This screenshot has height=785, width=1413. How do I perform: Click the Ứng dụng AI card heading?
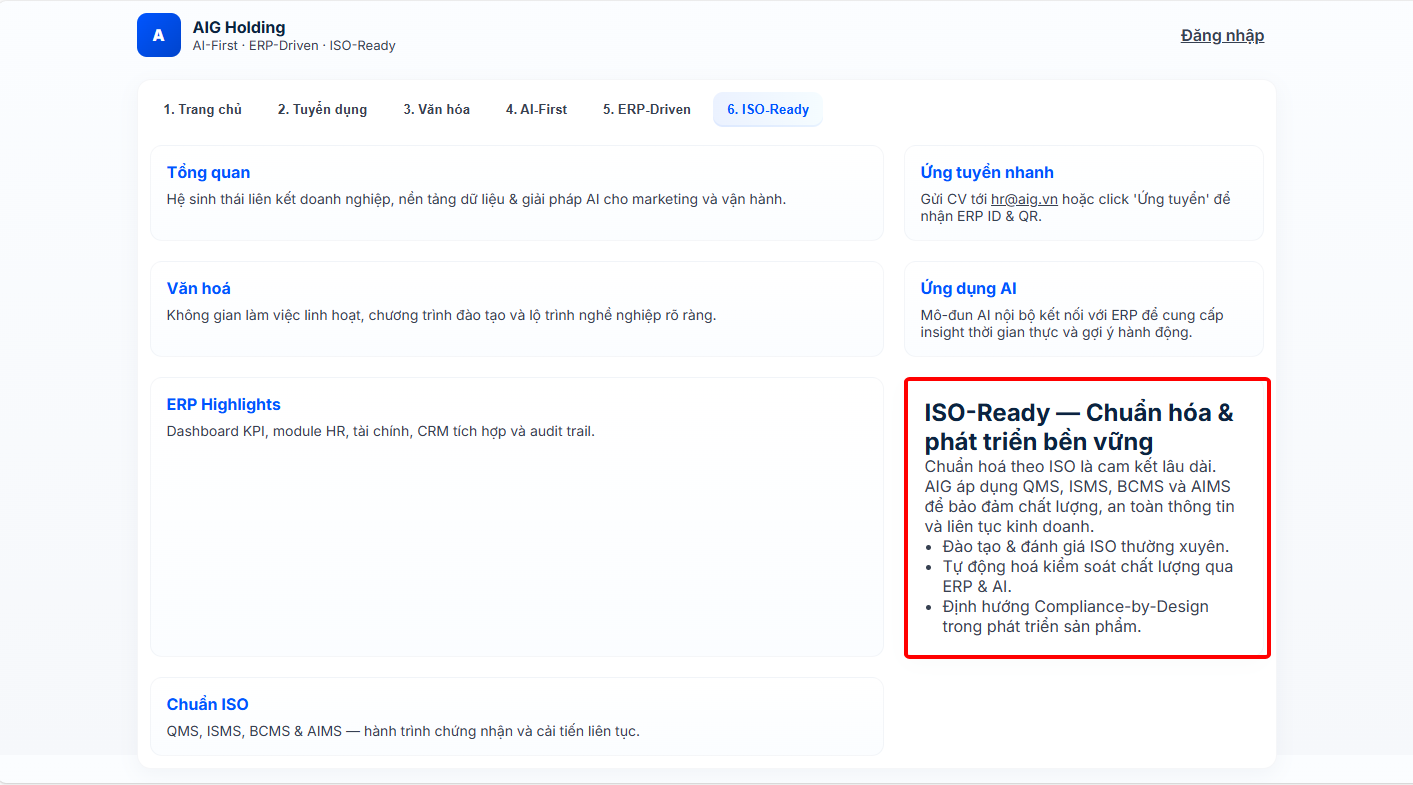[968, 288]
